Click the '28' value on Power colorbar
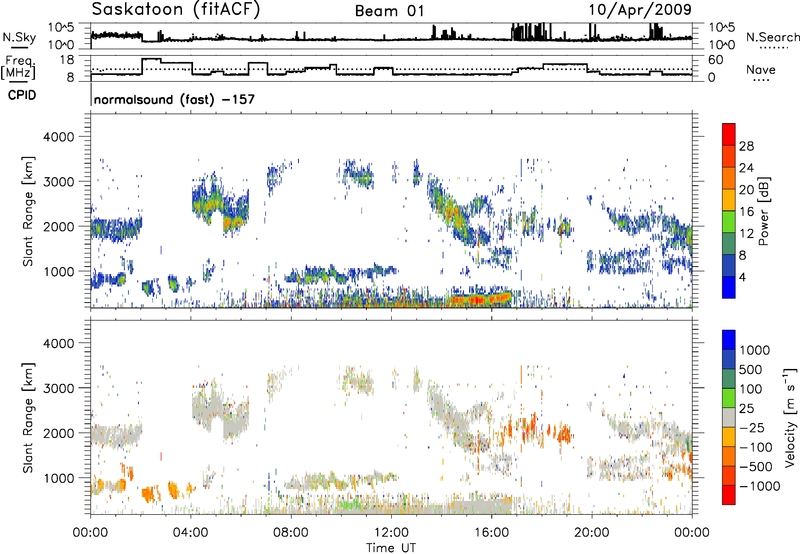The image size is (800, 554). pyautogui.click(x=746, y=146)
